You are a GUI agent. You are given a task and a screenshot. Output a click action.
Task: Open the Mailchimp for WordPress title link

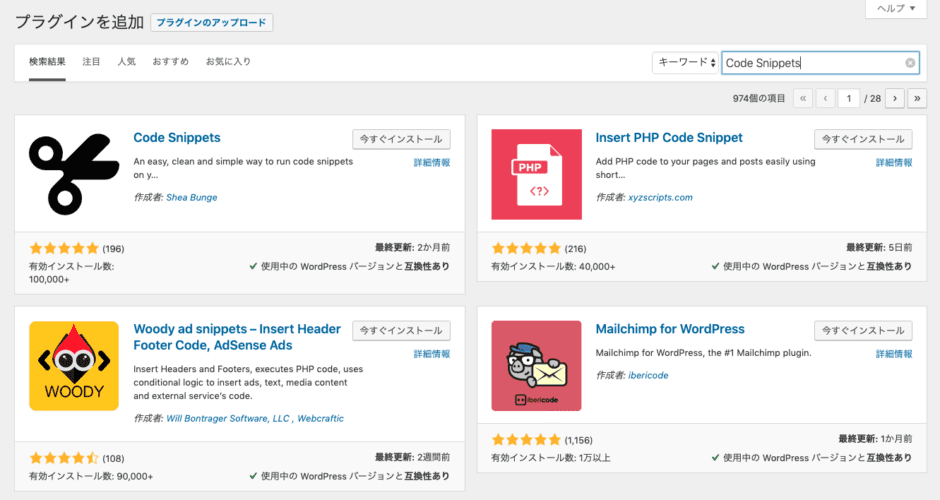[x=670, y=329]
